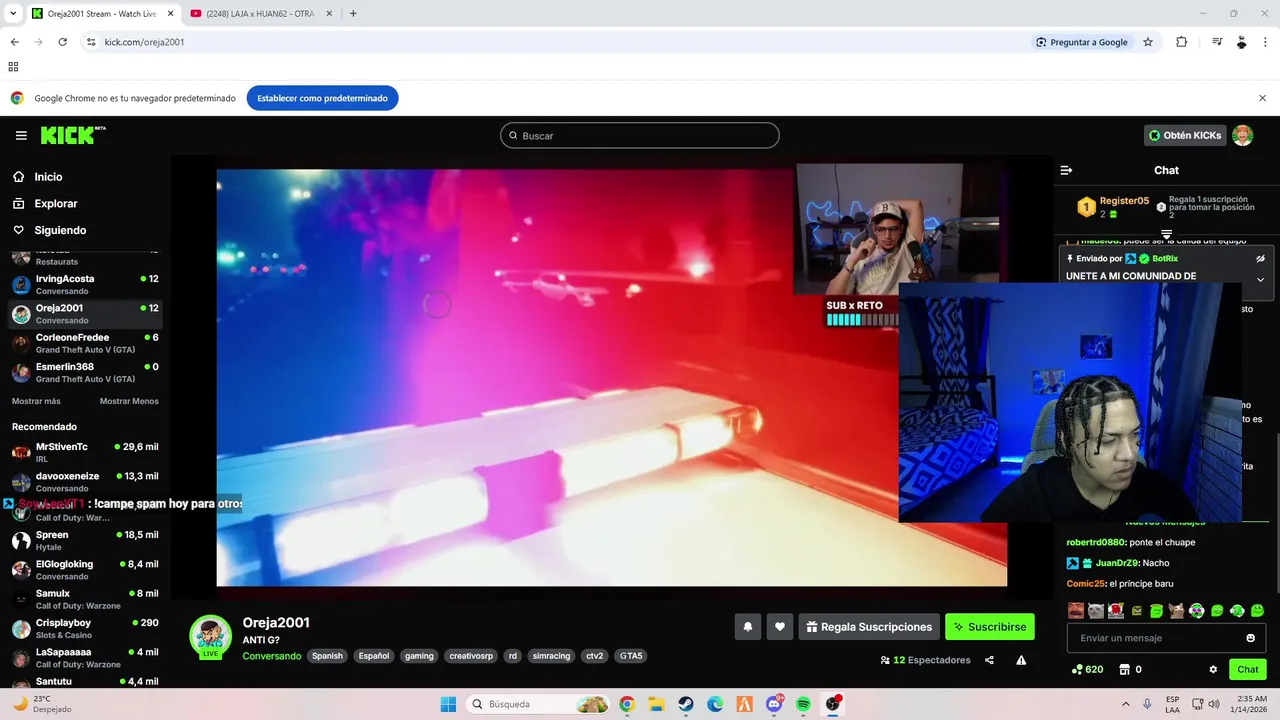Click the gaming tag
This screenshot has height=720, width=1280.
[x=419, y=656]
